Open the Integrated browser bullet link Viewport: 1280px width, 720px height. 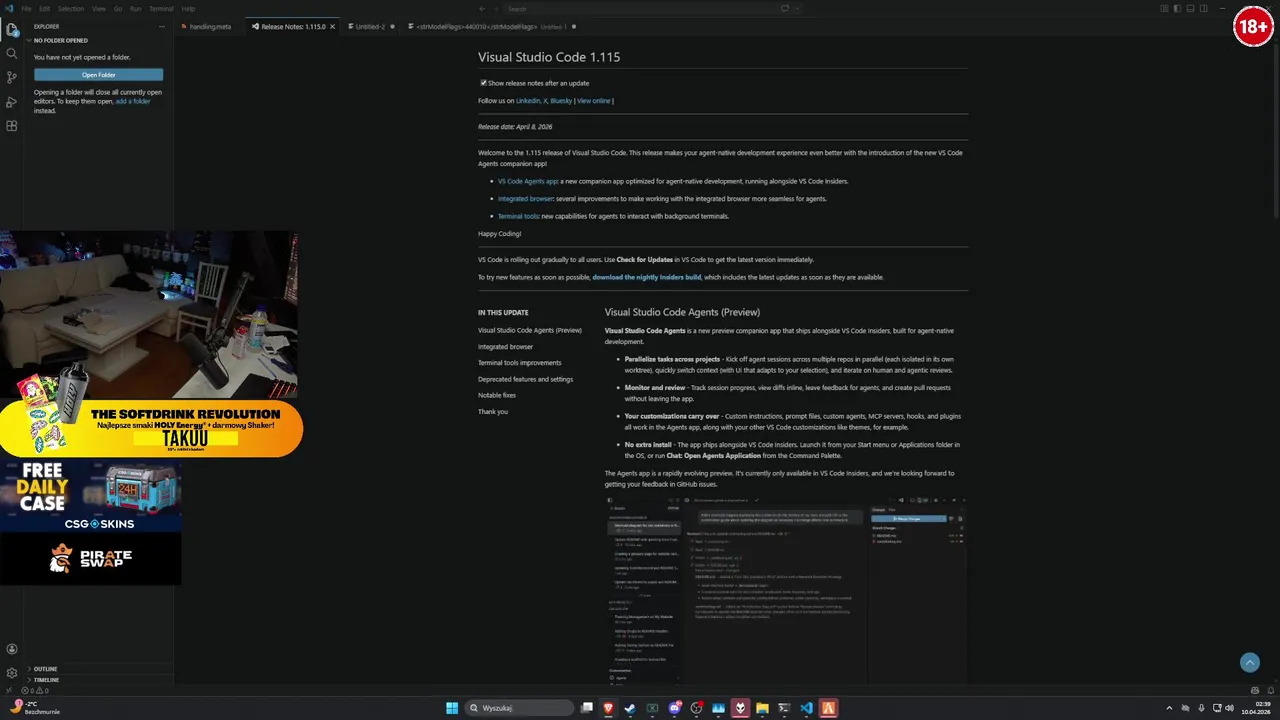[x=525, y=198]
